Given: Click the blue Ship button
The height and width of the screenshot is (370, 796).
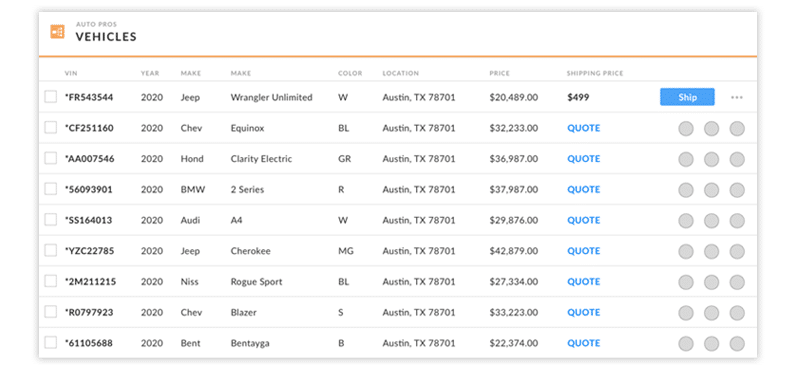Looking at the screenshot, I should click(687, 97).
